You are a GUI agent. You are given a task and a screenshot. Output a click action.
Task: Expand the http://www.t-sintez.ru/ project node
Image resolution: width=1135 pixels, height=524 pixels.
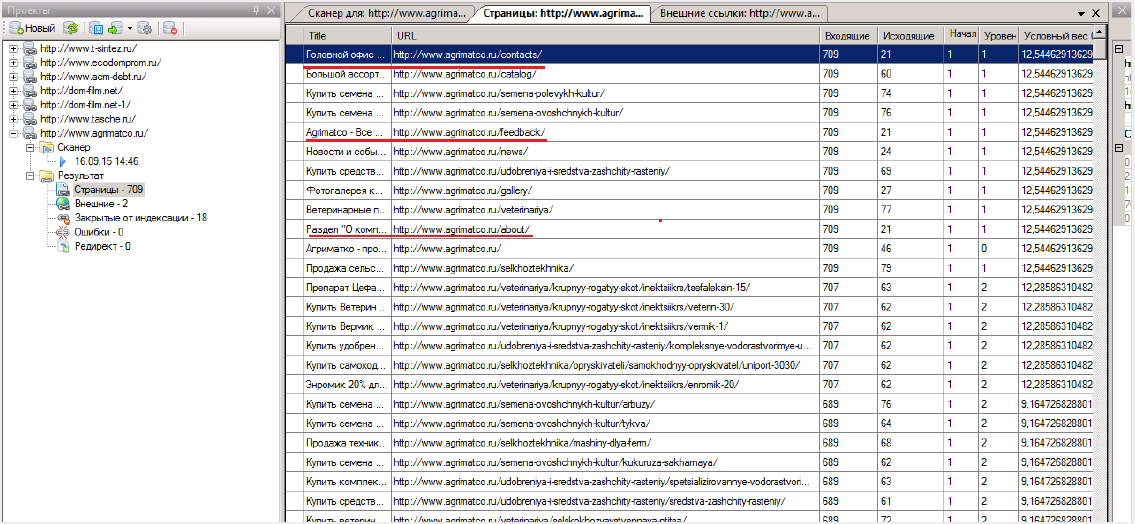(12, 49)
